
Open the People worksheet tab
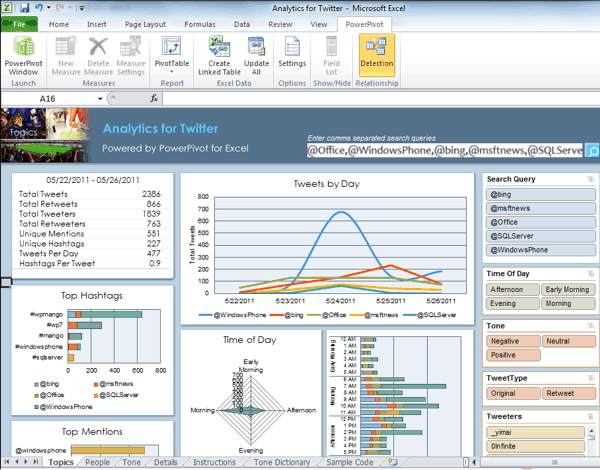coord(97,462)
